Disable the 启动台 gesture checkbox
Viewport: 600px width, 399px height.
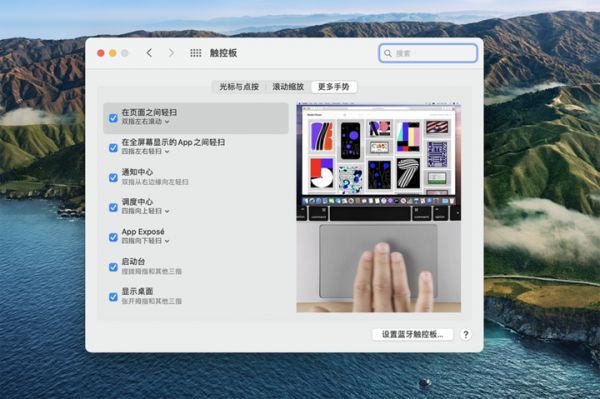coord(113,267)
